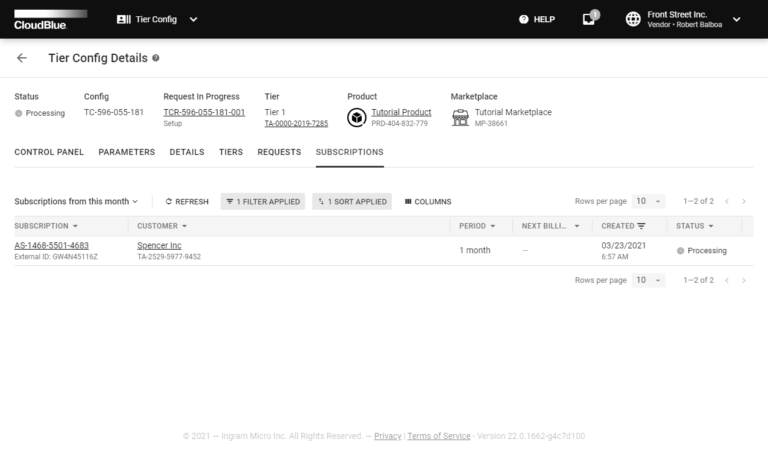
Task: Expand the Tier Config module dropdown chevron
Action: pos(193,20)
